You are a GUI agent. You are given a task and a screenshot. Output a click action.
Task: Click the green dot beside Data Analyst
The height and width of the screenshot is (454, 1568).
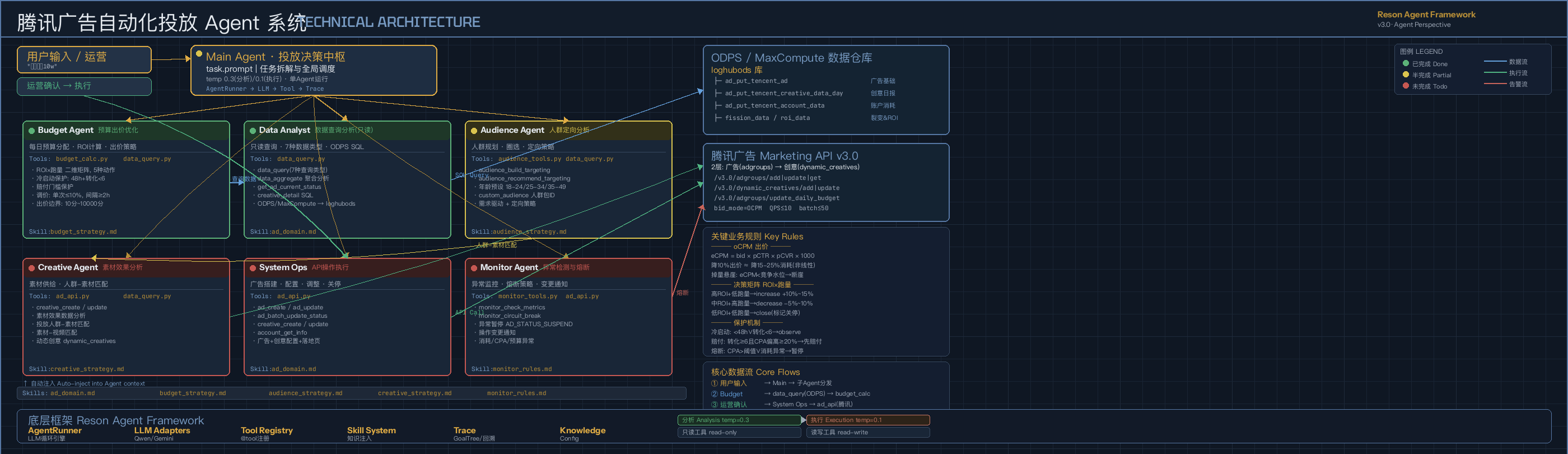coord(253,131)
